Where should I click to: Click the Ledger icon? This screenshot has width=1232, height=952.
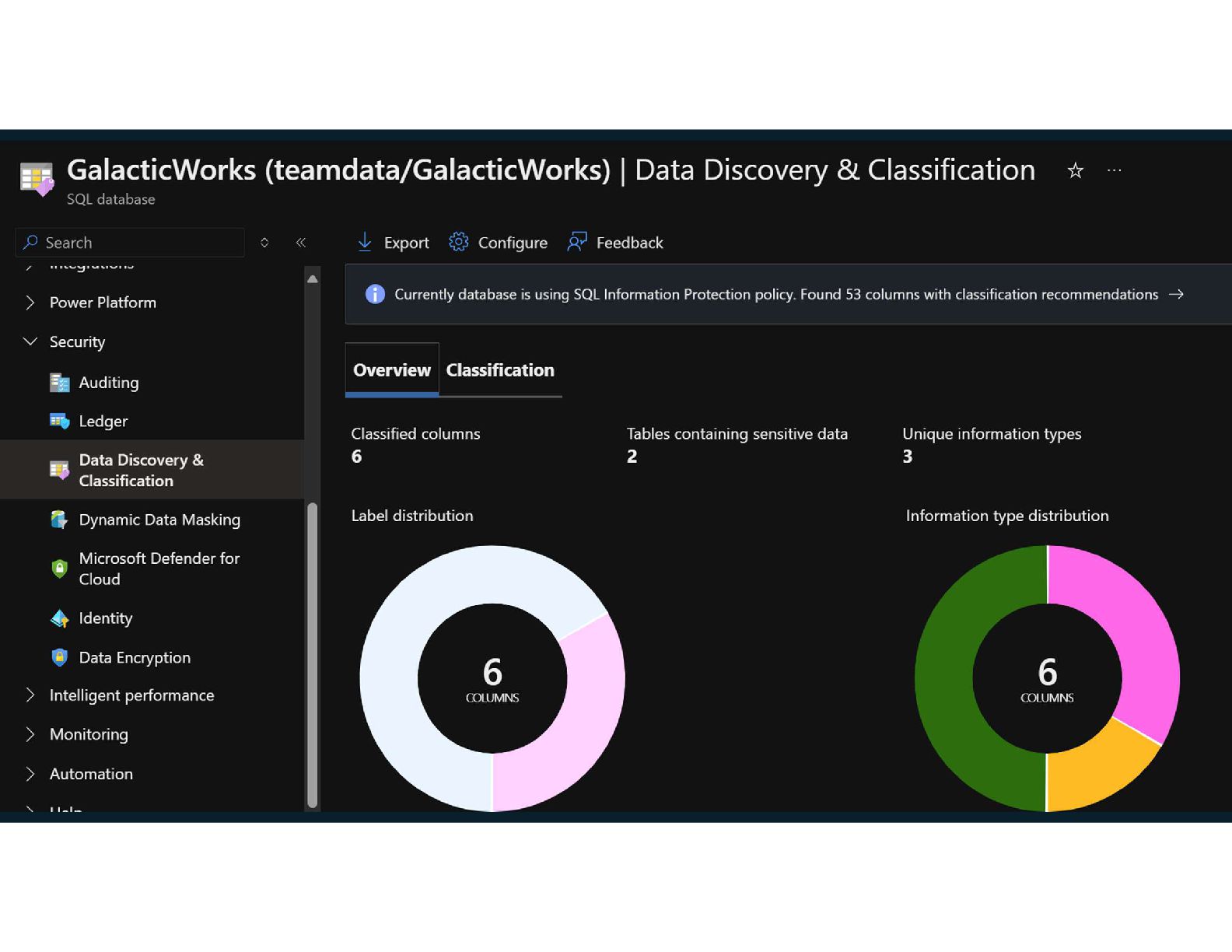coord(60,422)
